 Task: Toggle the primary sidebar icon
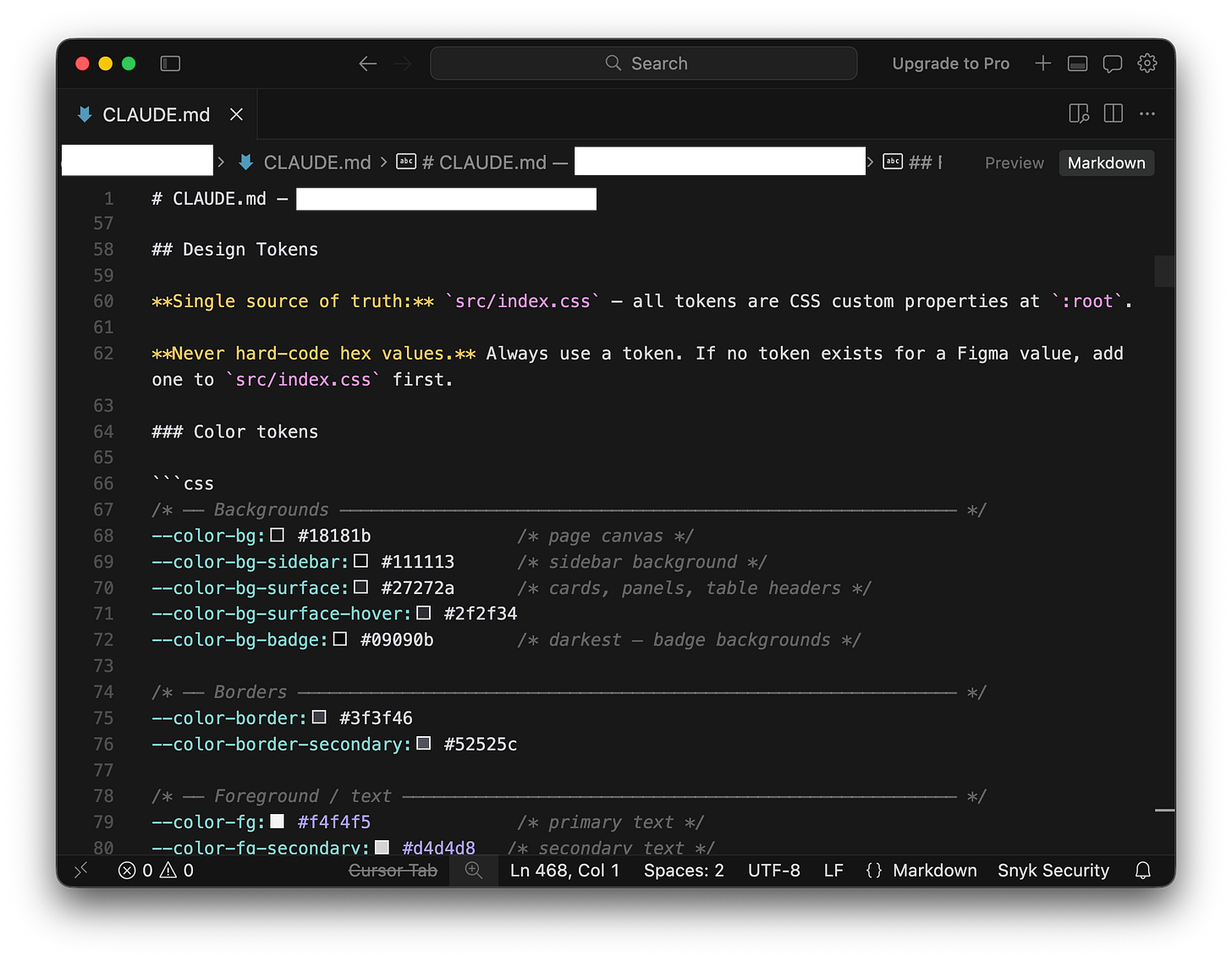click(170, 63)
